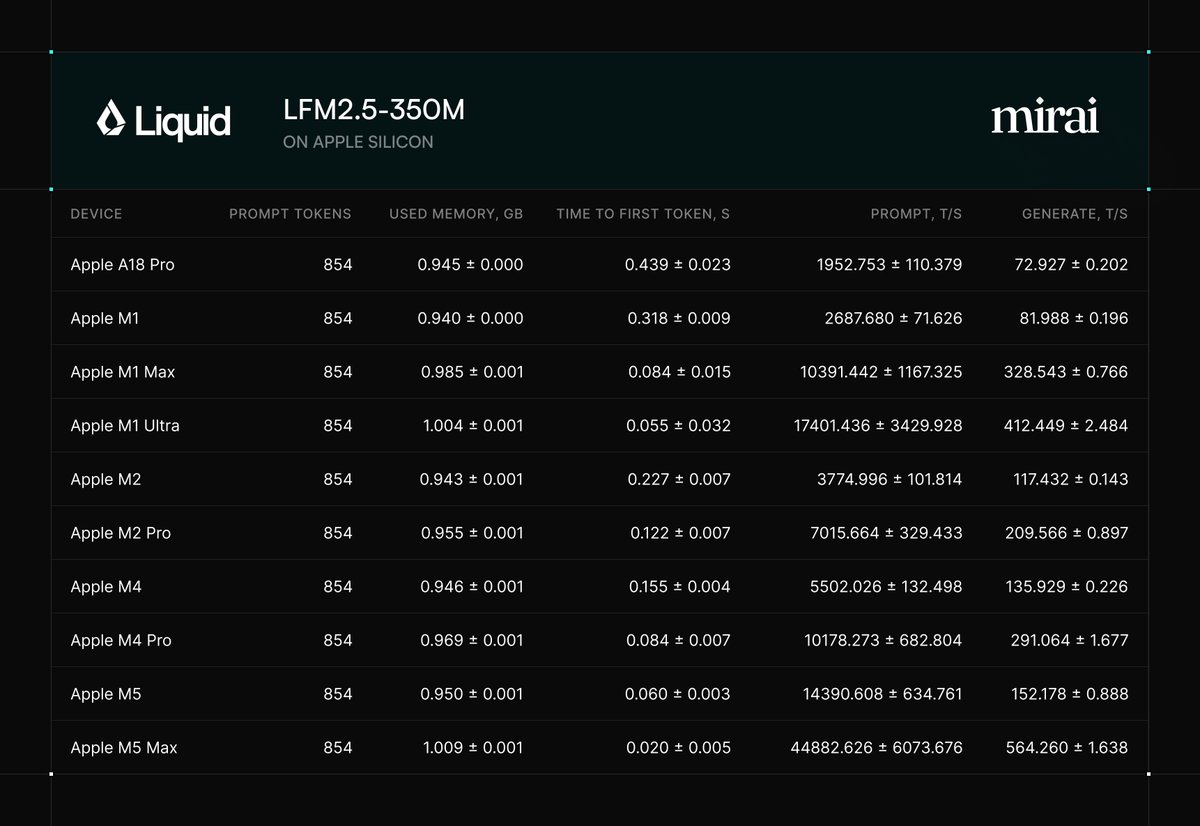Click the 0.020 ± 0.005 first token time
This screenshot has height=826, width=1200.
click(x=679, y=748)
